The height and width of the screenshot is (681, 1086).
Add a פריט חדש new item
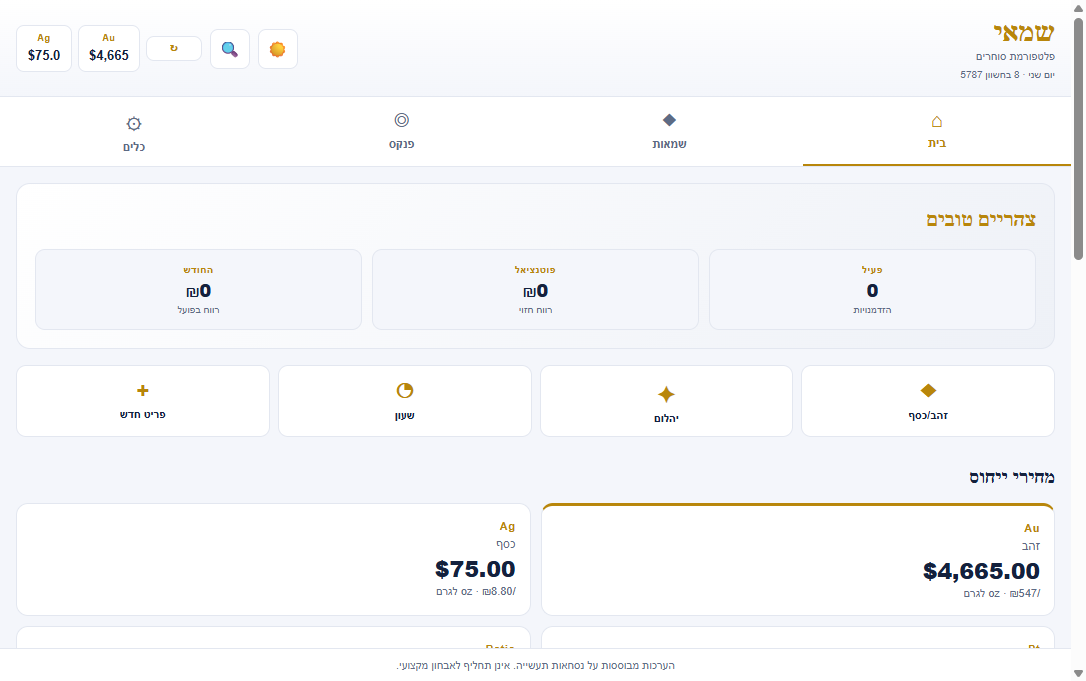(143, 401)
